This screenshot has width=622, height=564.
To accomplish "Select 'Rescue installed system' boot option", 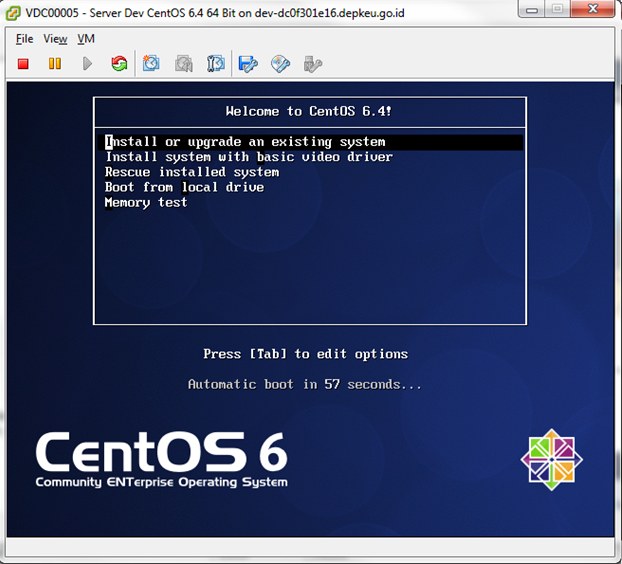I will tap(192, 172).
